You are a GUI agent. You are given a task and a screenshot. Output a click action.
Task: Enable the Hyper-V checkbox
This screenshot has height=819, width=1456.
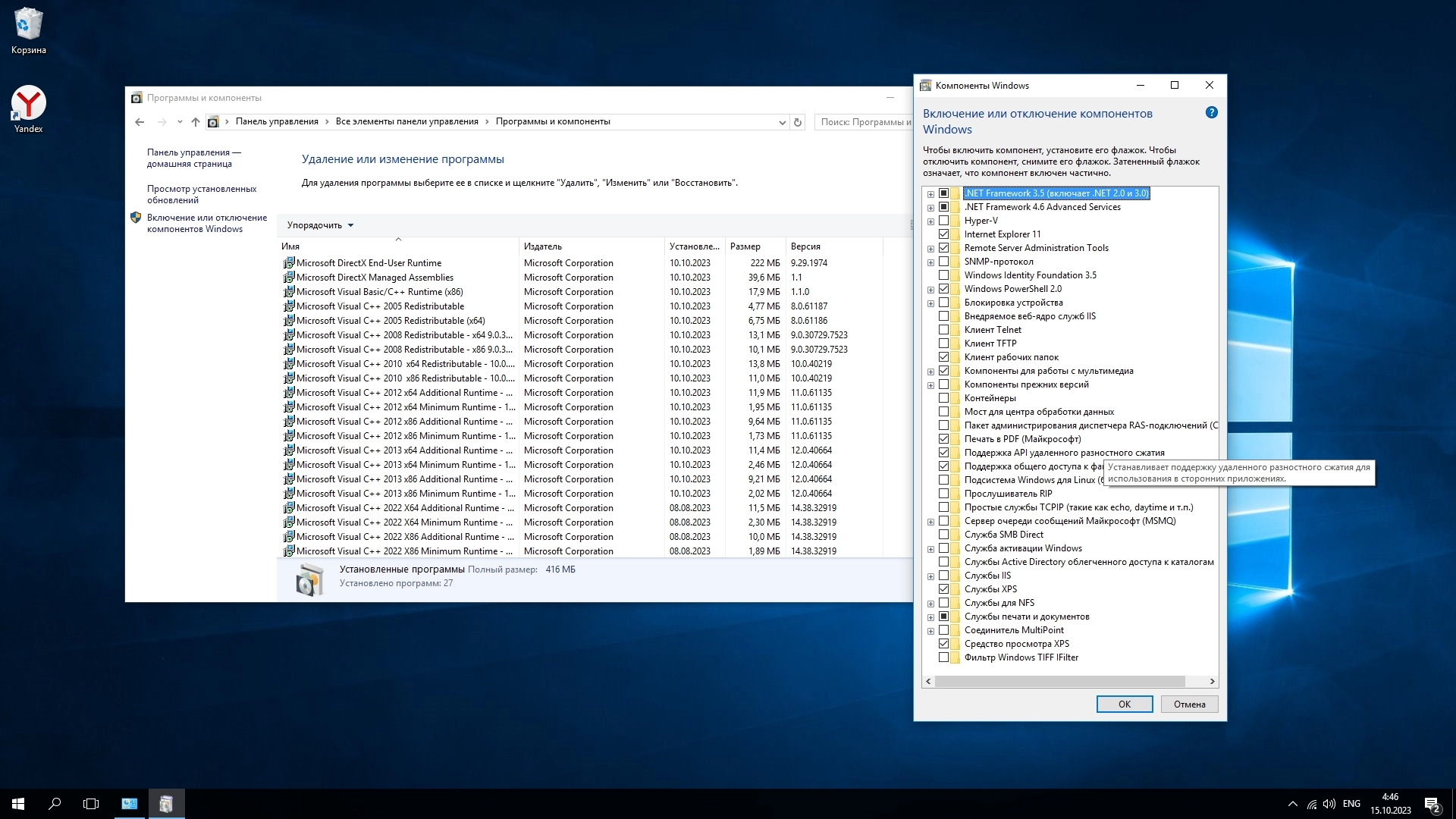[943, 221]
